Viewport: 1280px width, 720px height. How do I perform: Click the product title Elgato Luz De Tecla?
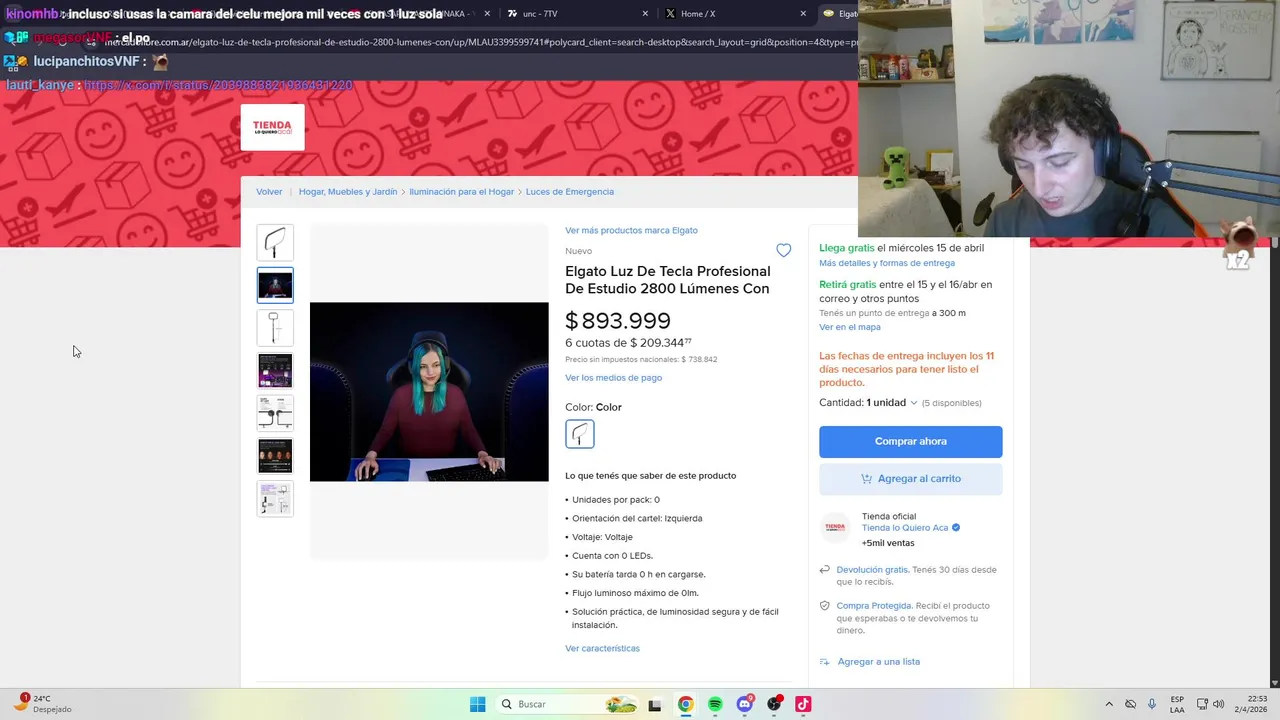pos(668,280)
